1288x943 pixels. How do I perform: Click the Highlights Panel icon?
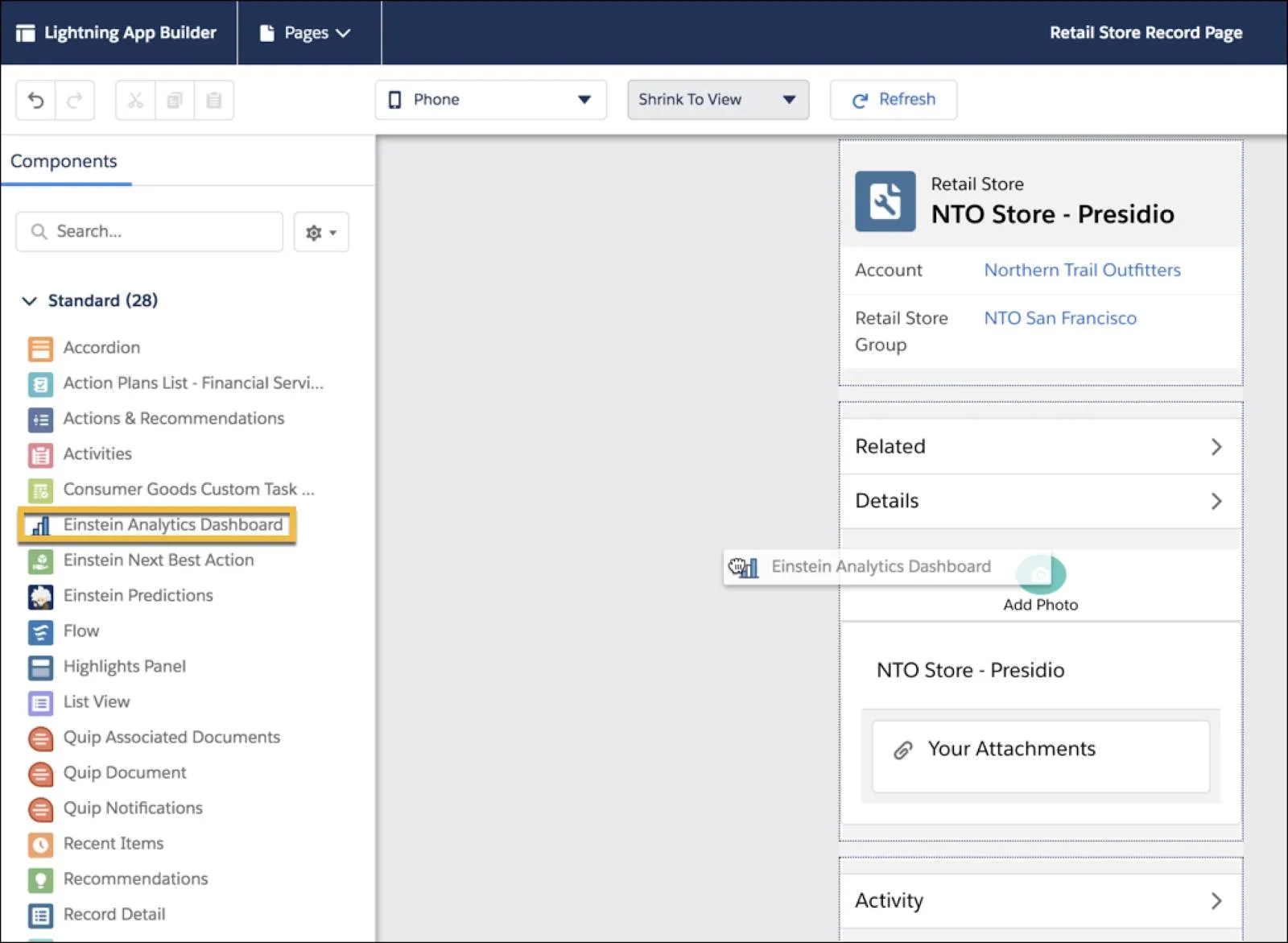(x=40, y=668)
